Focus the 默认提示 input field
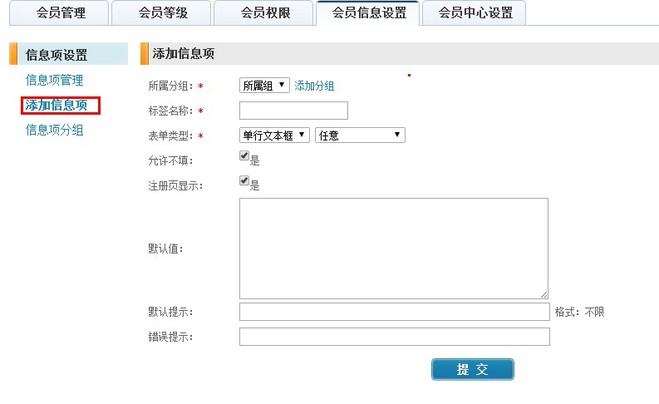 [393, 312]
